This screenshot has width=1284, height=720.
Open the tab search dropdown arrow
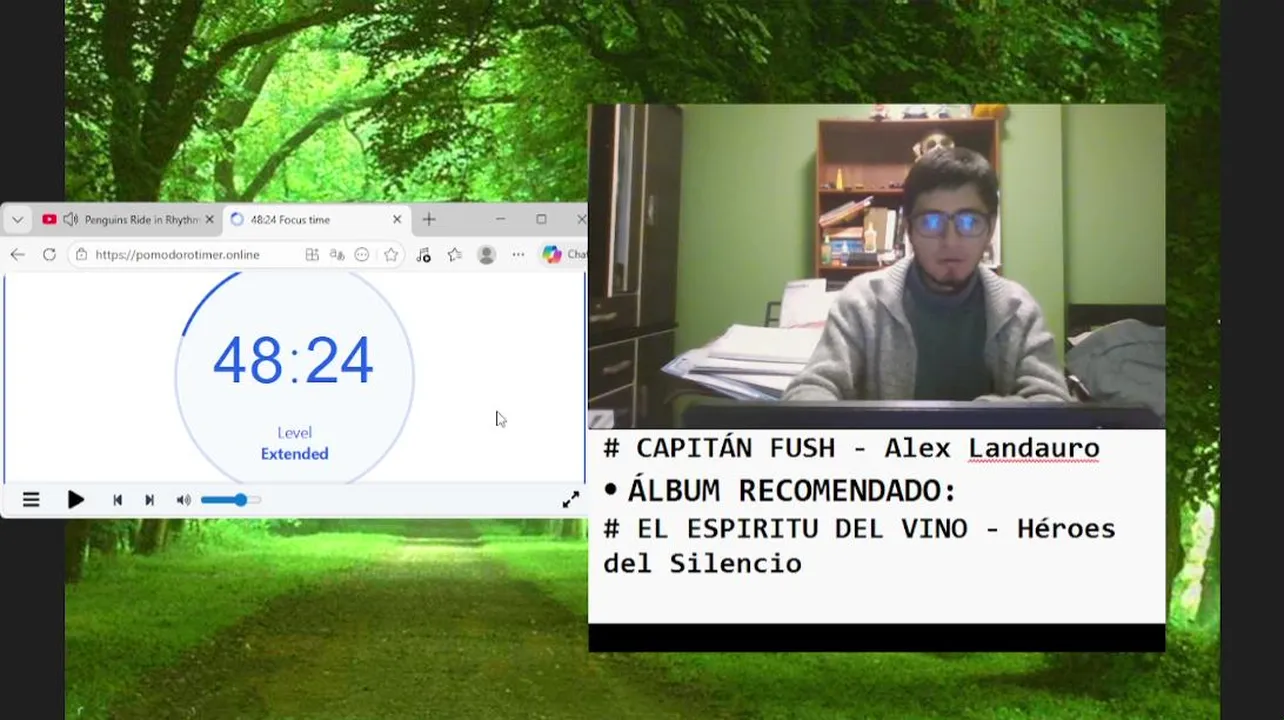(x=17, y=220)
